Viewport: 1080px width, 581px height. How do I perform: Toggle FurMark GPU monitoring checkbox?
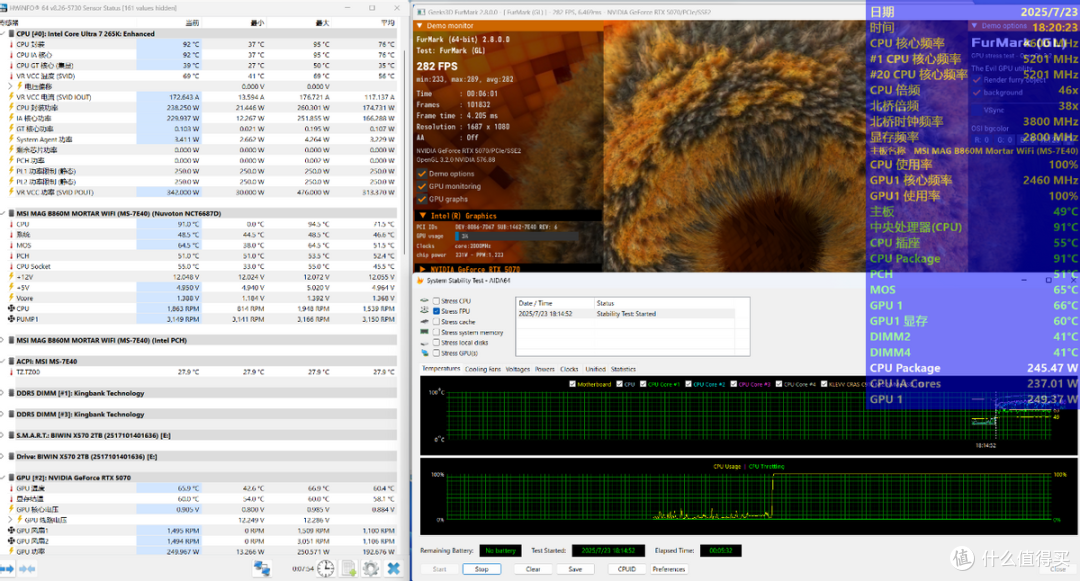pyautogui.click(x=422, y=186)
